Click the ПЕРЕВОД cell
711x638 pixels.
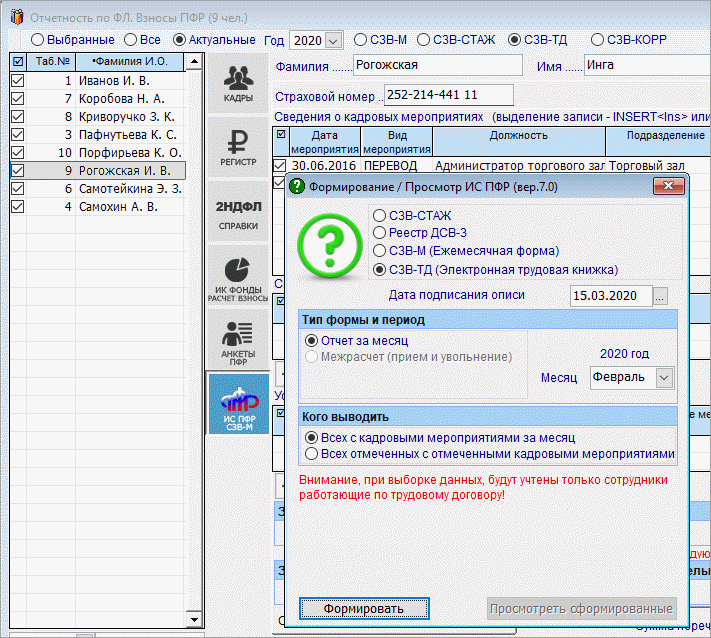tap(397, 166)
